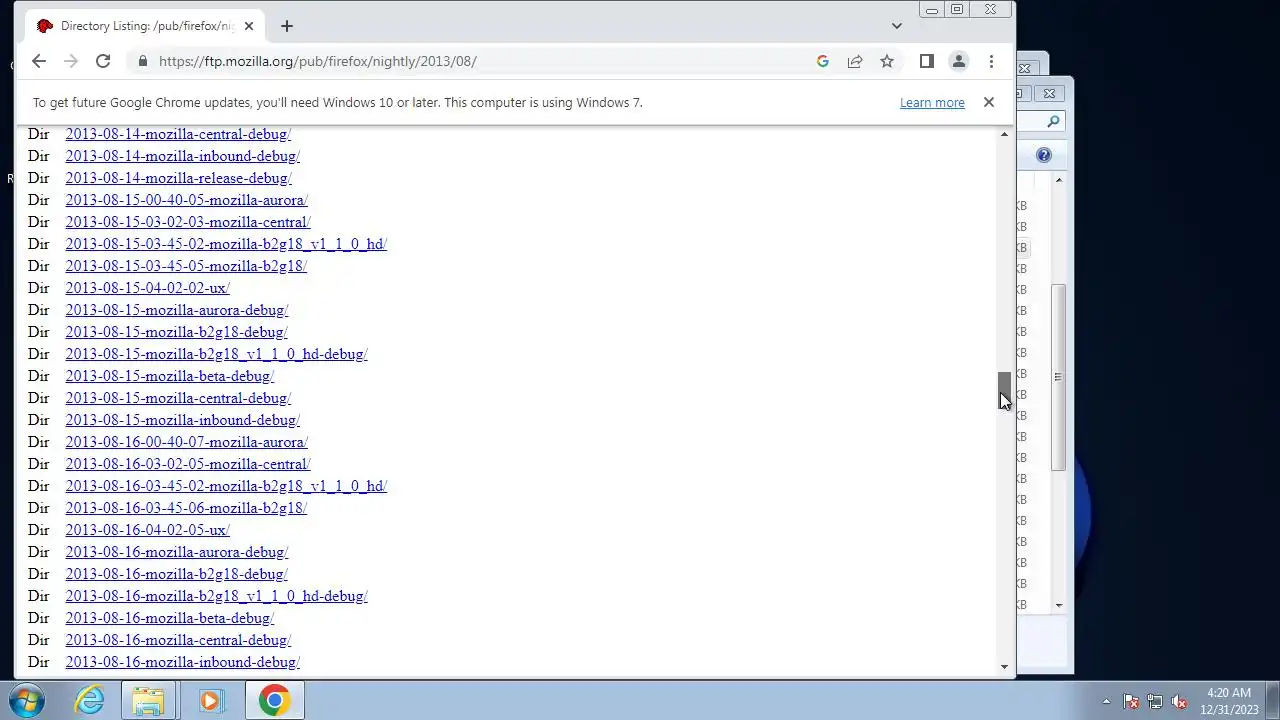Open network status tray icon
Viewport: 1280px width, 720px height.
(1155, 702)
